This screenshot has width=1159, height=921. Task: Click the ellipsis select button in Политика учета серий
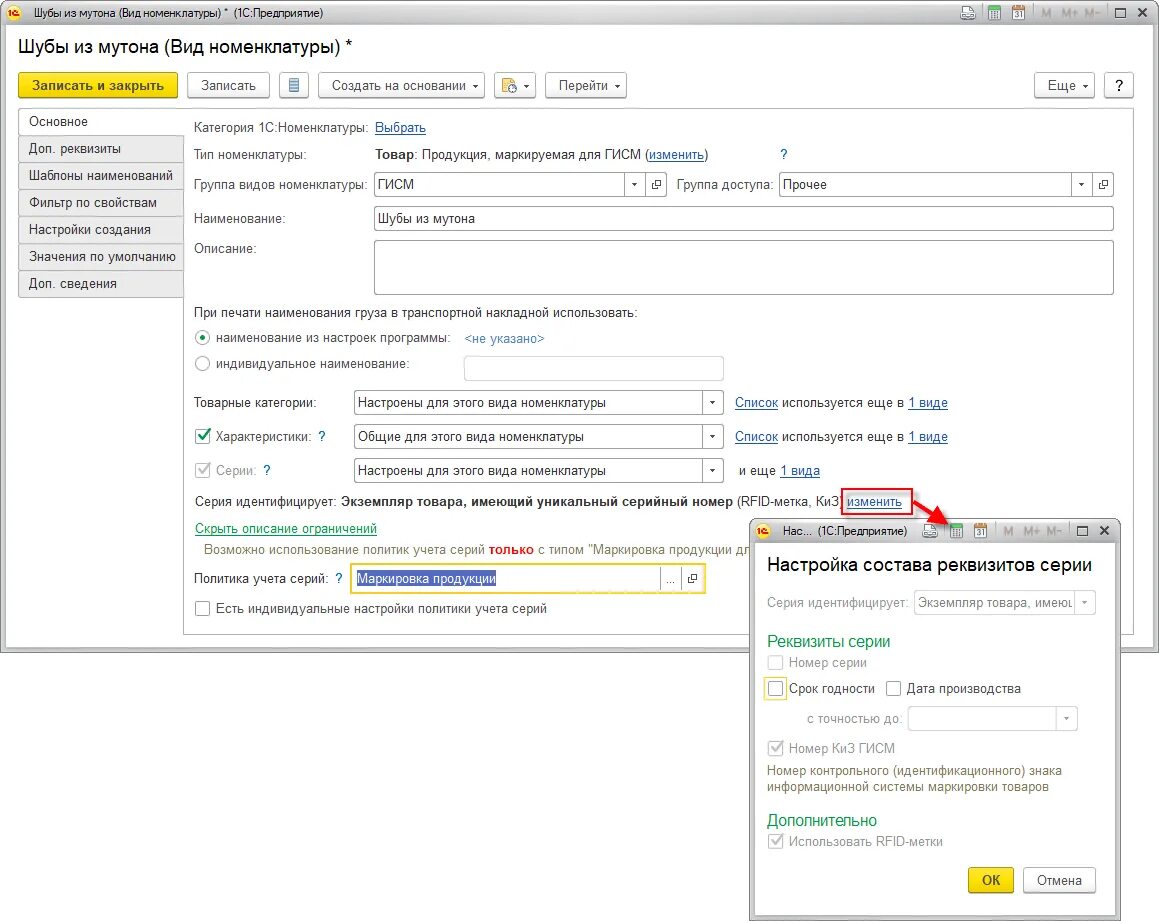[x=670, y=579]
